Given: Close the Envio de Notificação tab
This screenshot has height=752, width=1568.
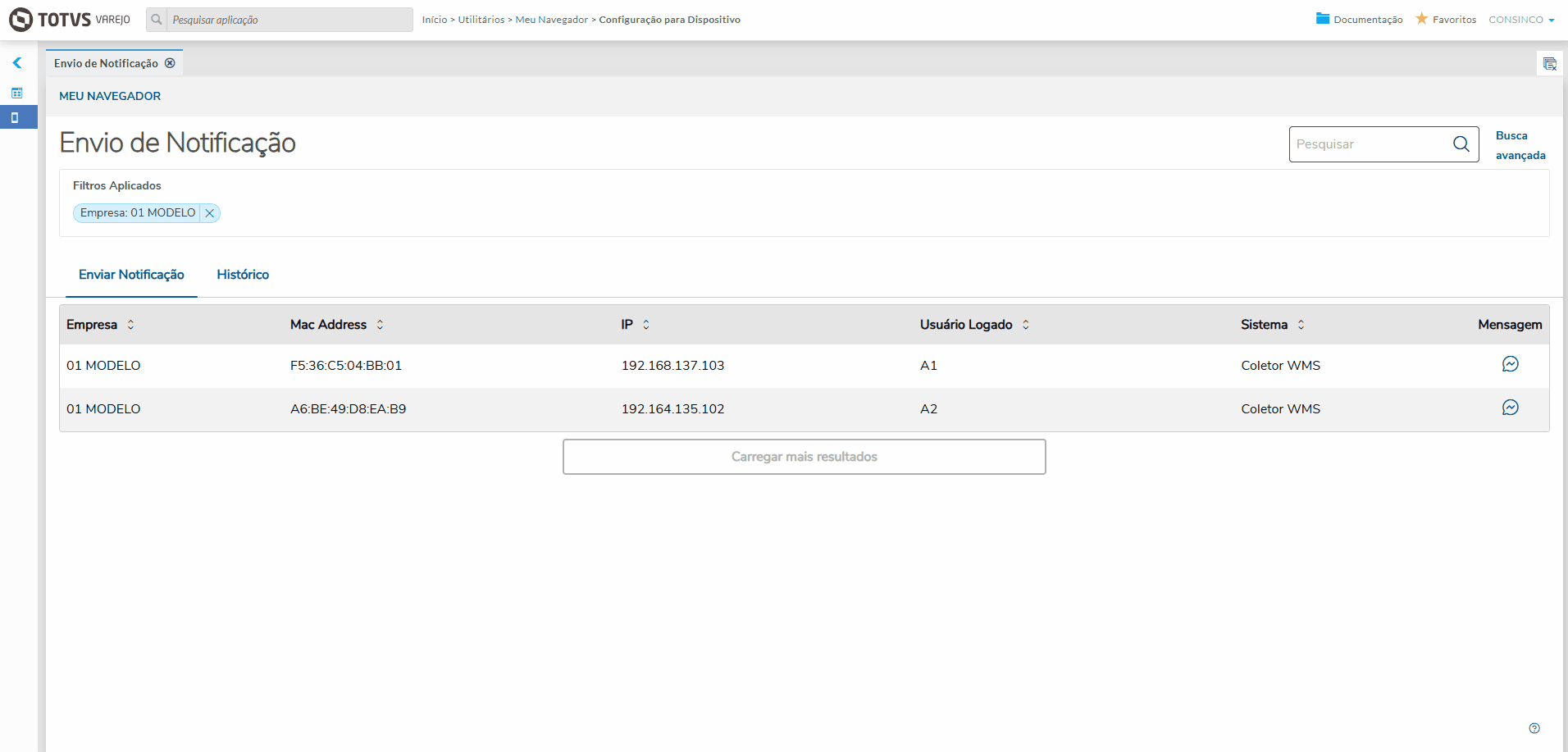Looking at the screenshot, I should (170, 63).
